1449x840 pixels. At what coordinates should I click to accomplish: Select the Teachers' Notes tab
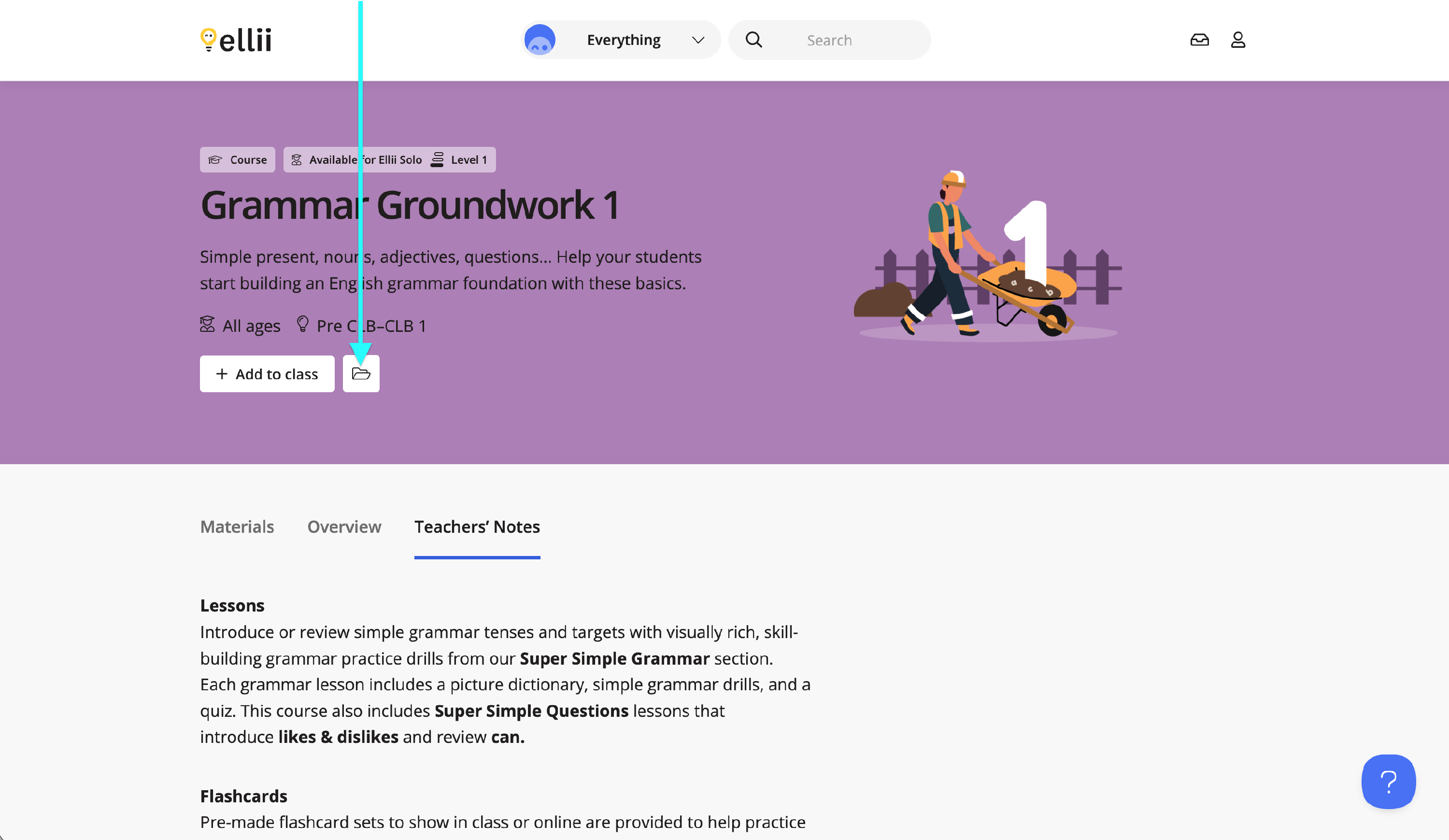click(477, 527)
